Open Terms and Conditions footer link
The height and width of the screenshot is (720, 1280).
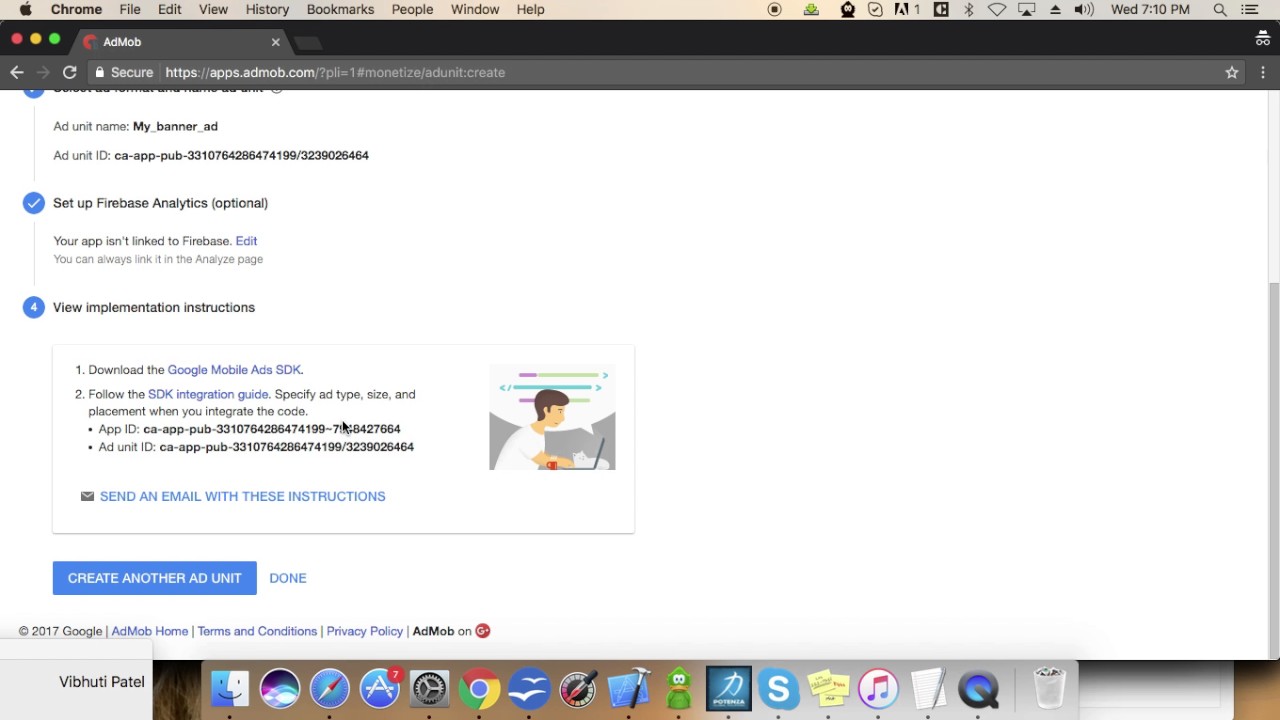click(257, 631)
